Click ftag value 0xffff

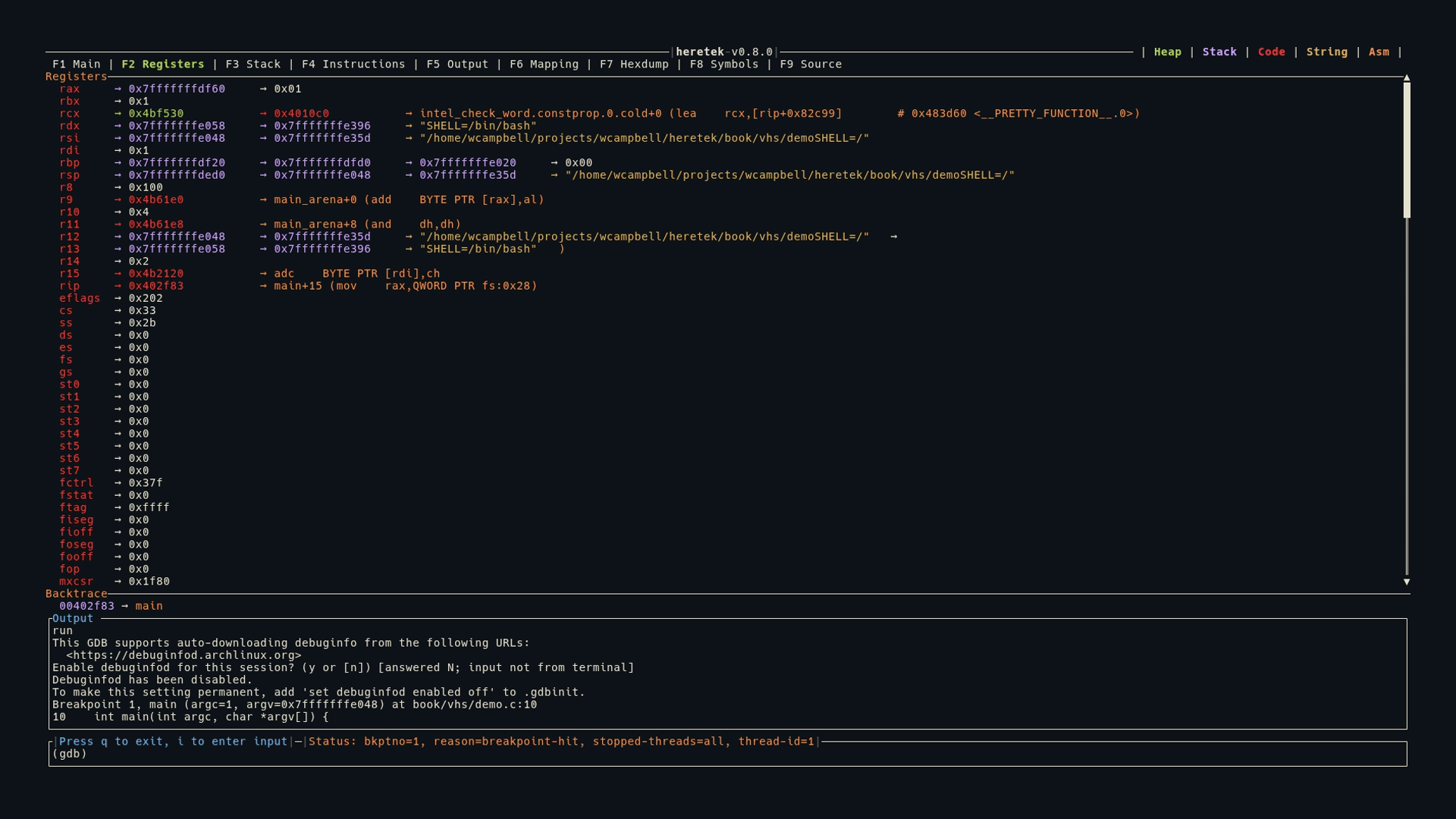tap(149, 507)
